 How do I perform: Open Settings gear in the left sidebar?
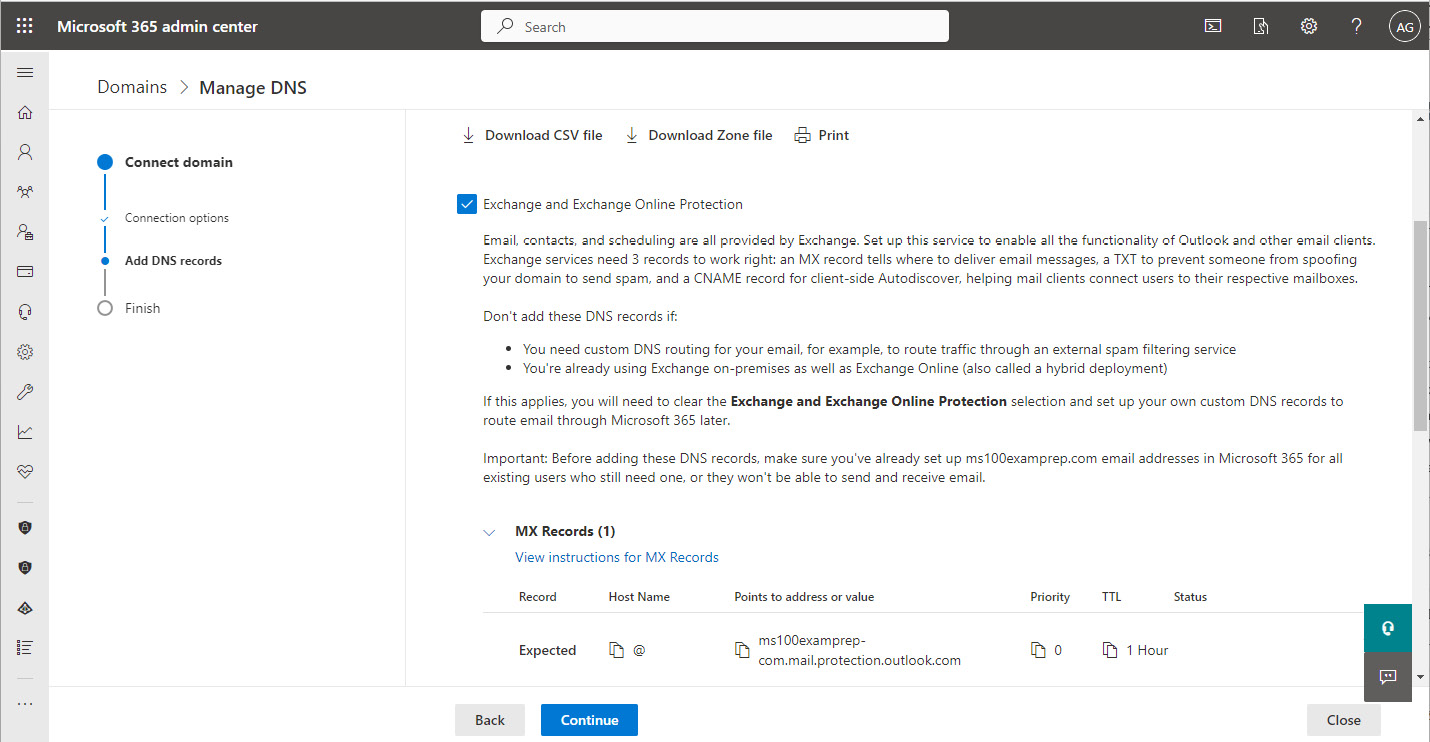click(25, 352)
